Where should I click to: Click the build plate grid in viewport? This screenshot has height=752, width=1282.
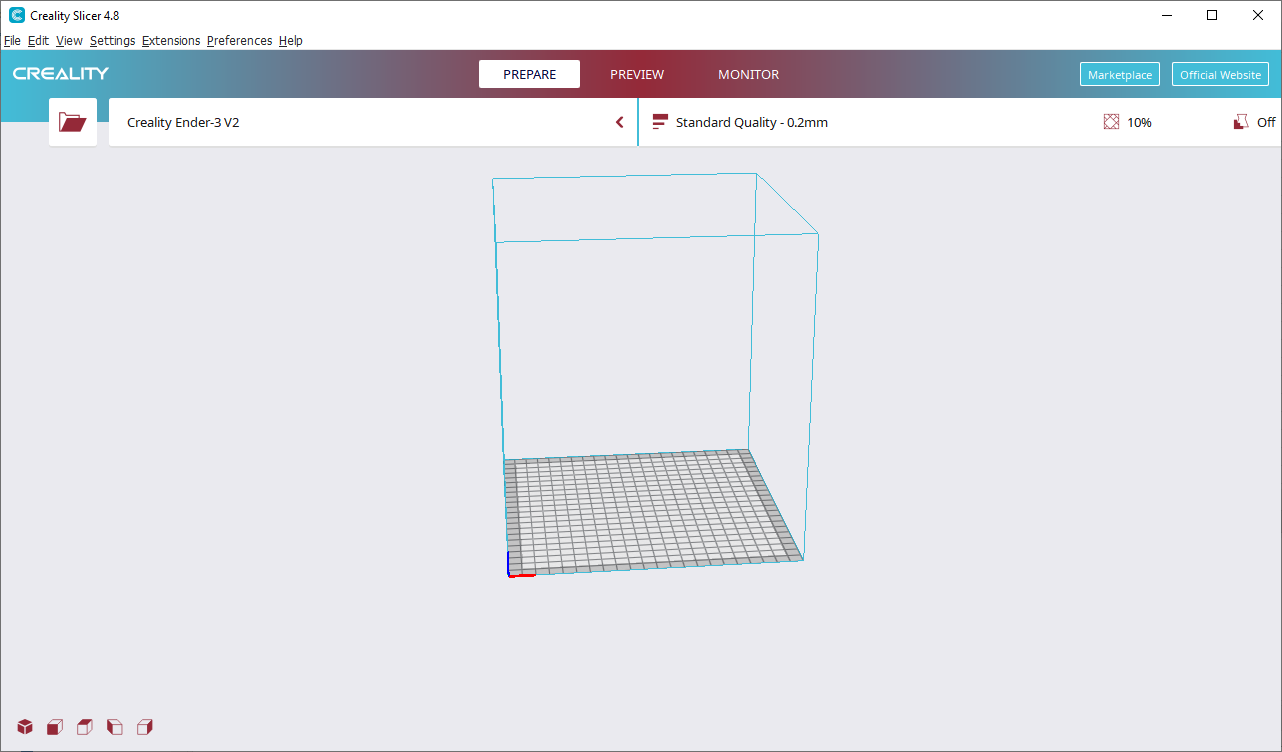pyautogui.click(x=652, y=511)
